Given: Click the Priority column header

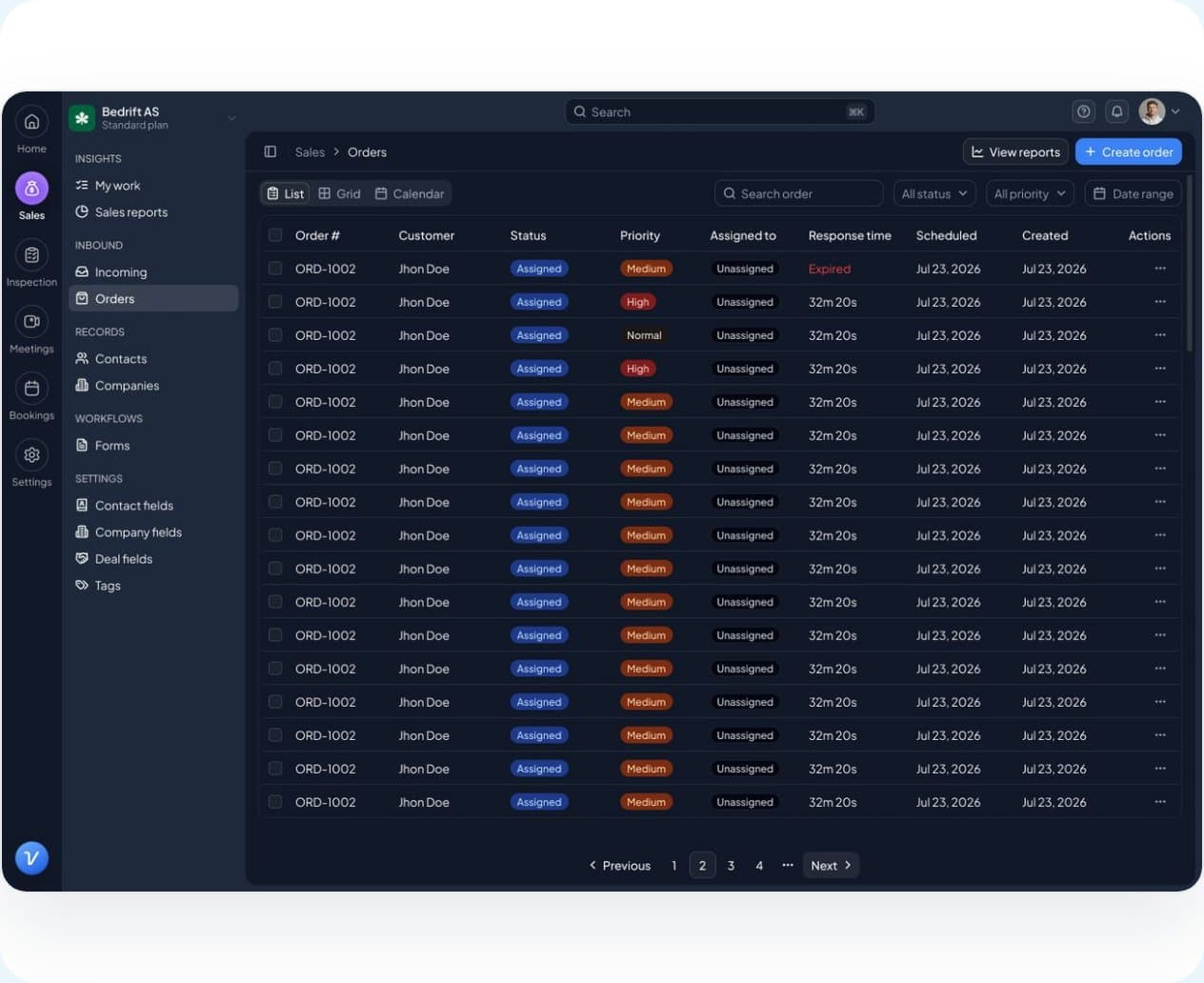Looking at the screenshot, I should point(640,235).
